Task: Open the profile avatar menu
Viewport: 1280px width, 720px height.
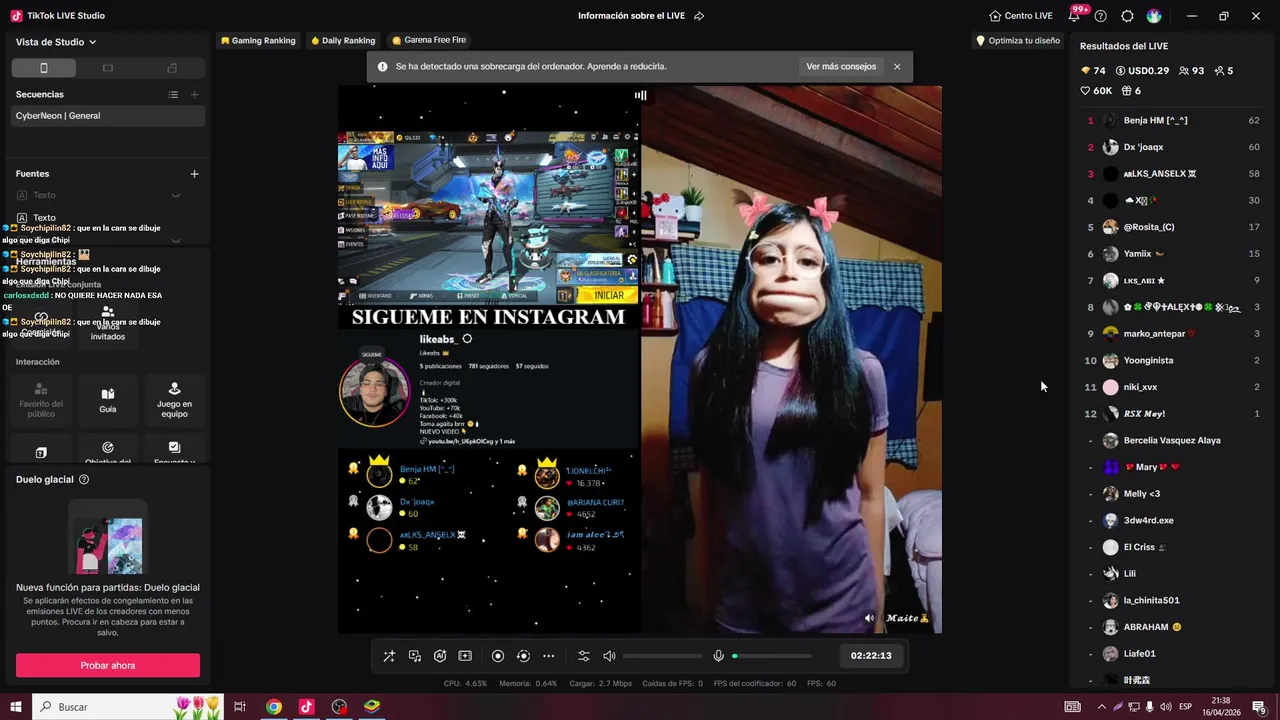Action: (x=1154, y=16)
